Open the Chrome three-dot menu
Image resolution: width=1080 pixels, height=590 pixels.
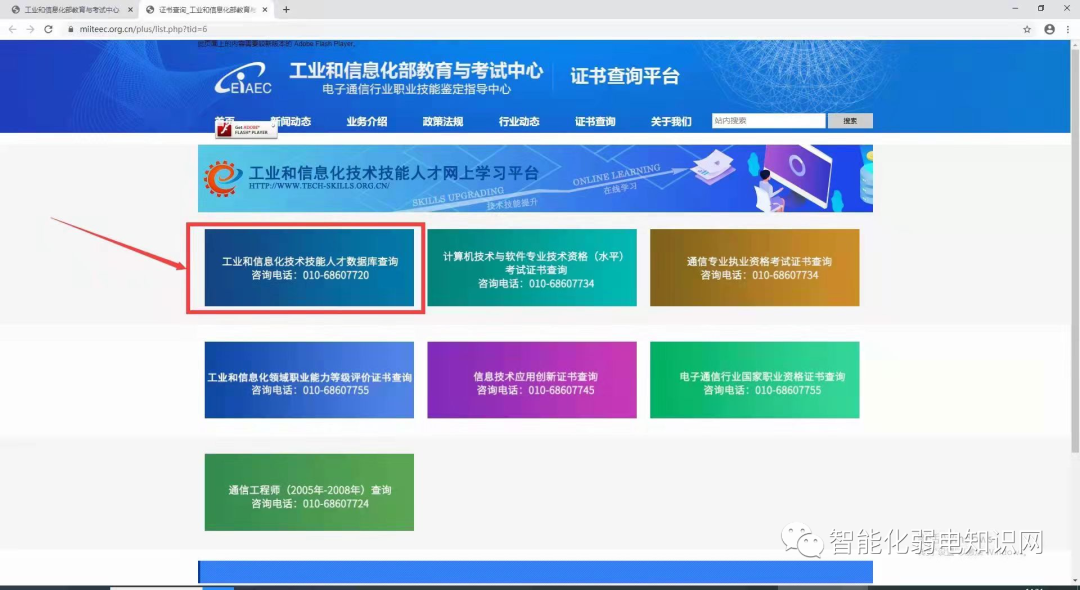coord(1068,29)
